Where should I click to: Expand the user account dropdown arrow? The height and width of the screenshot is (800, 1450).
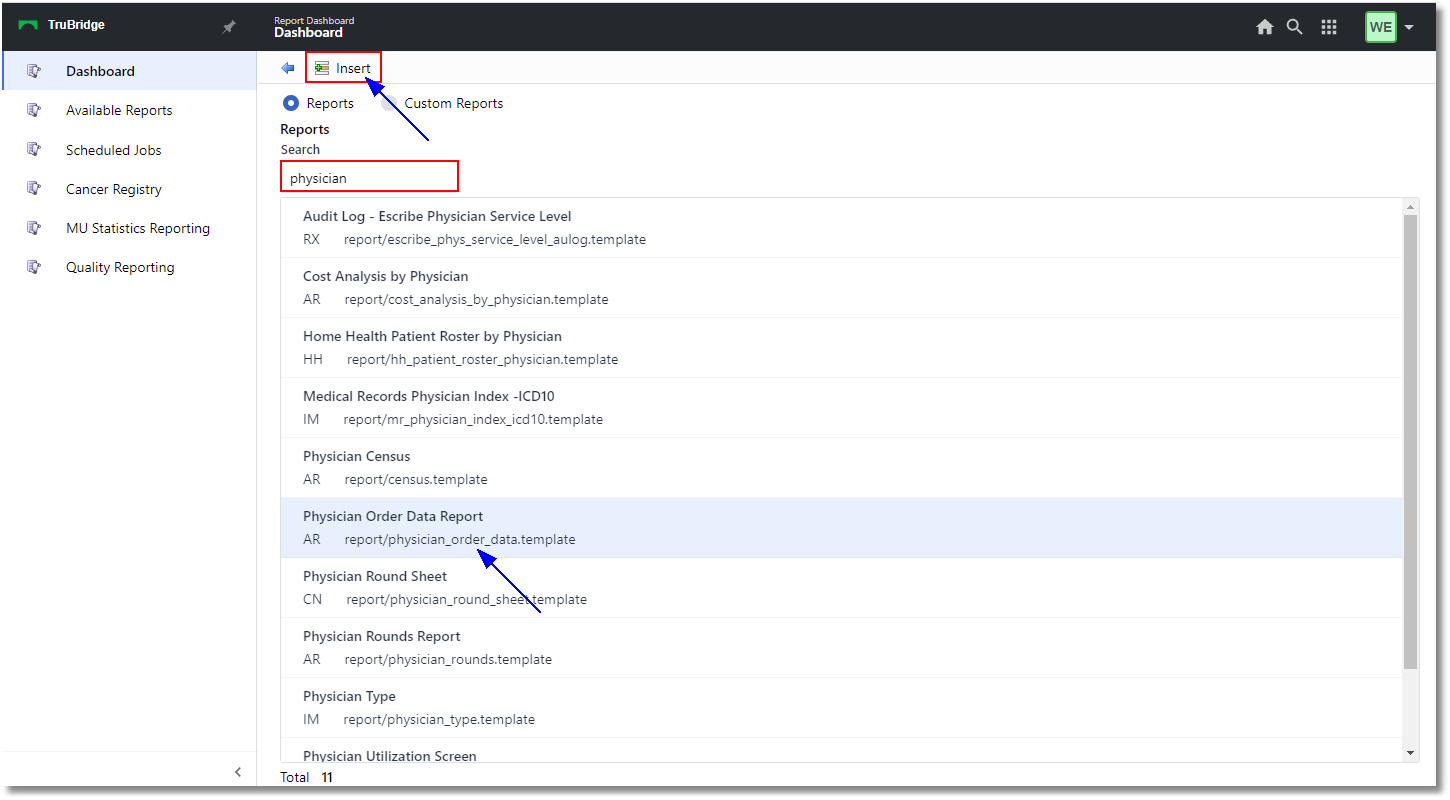point(1409,27)
